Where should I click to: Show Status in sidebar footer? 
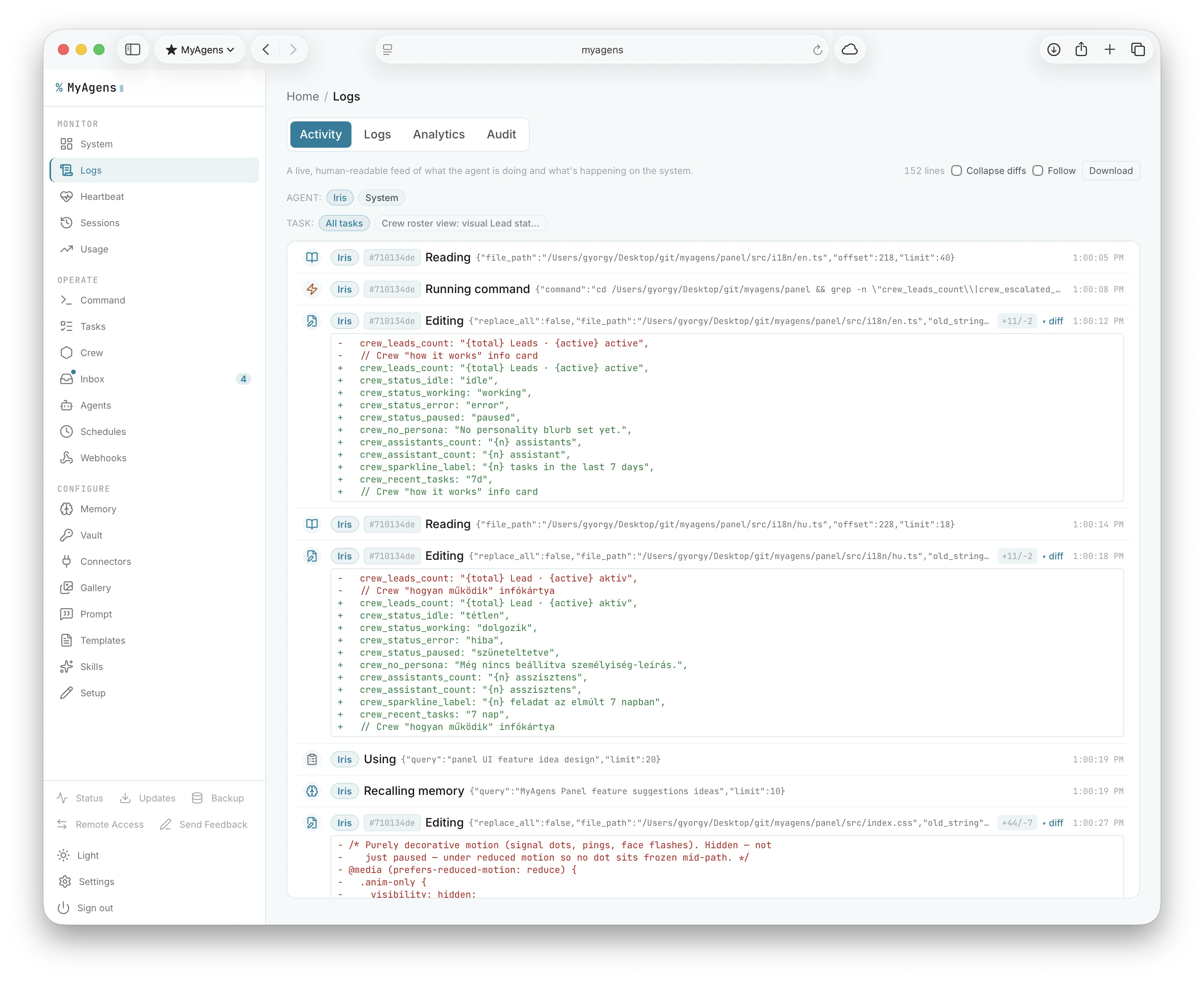click(x=80, y=798)
